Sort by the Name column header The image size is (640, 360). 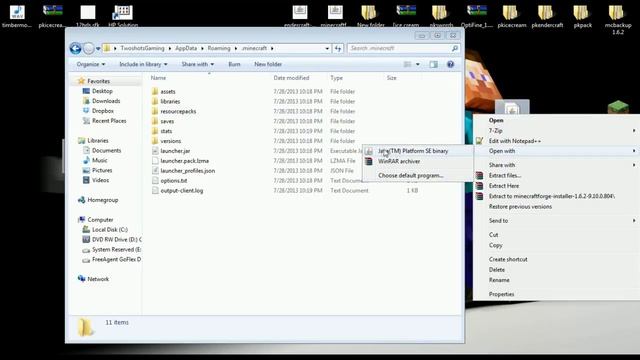point(158,78)
